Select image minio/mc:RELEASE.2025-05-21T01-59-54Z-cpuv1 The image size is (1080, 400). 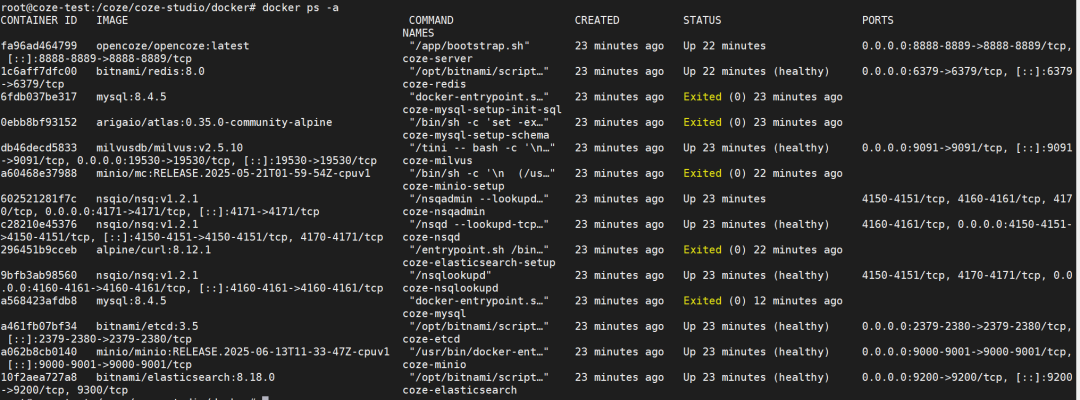[x=233, y=173]
